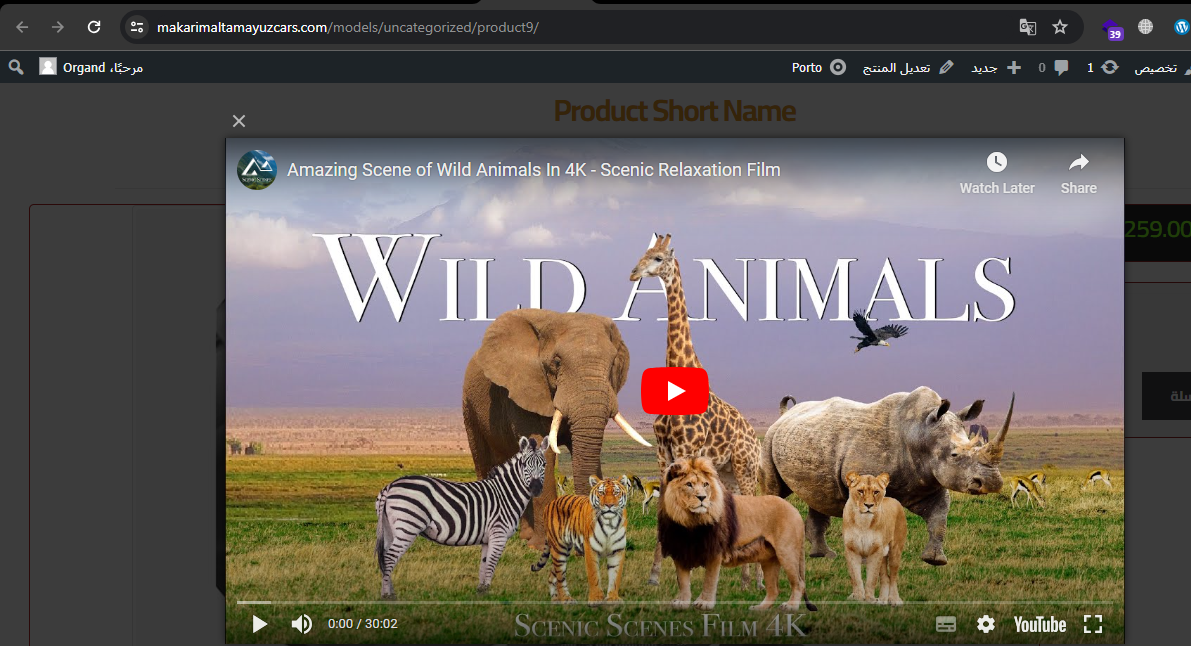Open the comments bubble showing 0

1054,68
